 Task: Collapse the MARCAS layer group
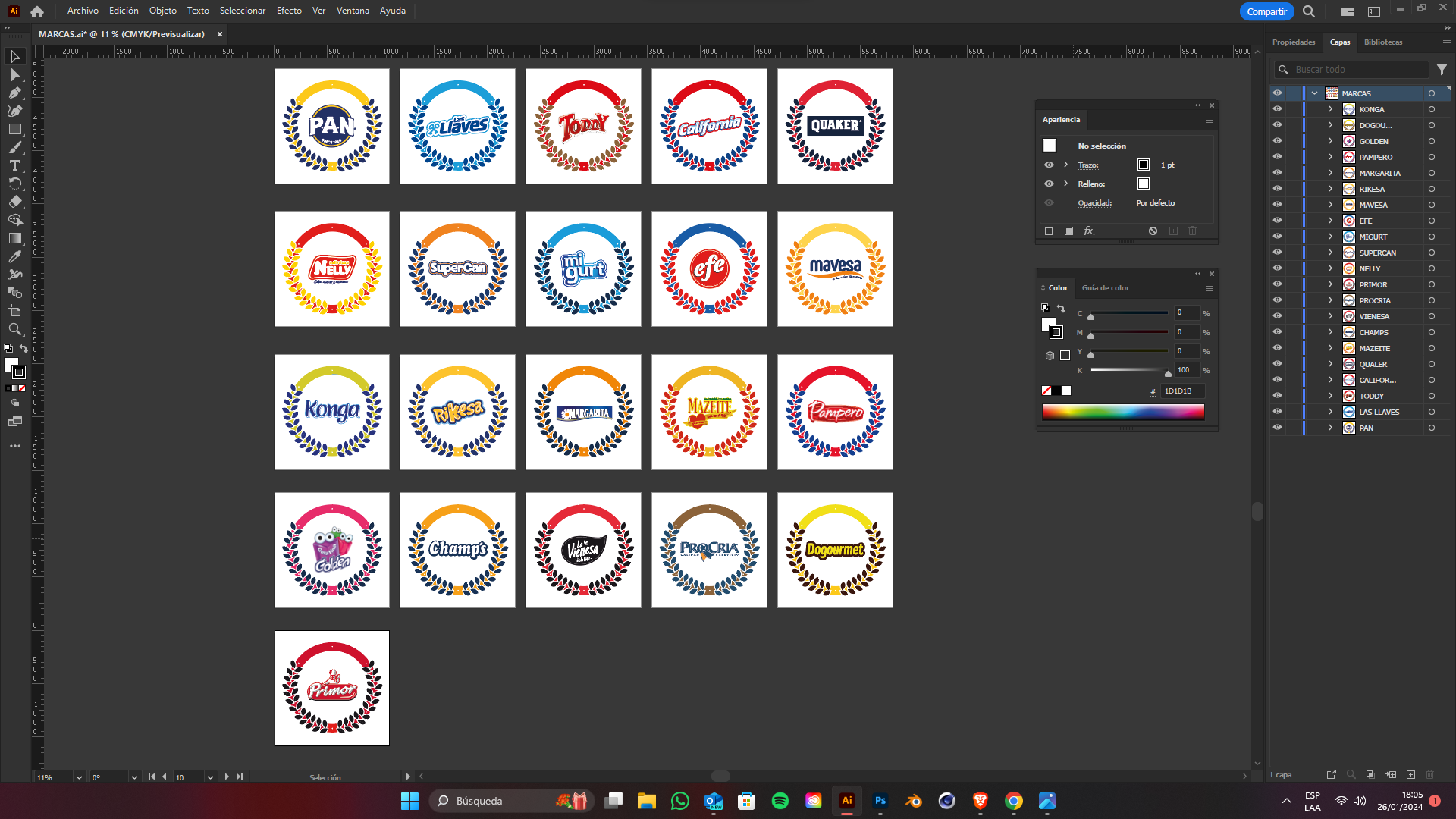pyautogui.click(x=1314, y=93)
